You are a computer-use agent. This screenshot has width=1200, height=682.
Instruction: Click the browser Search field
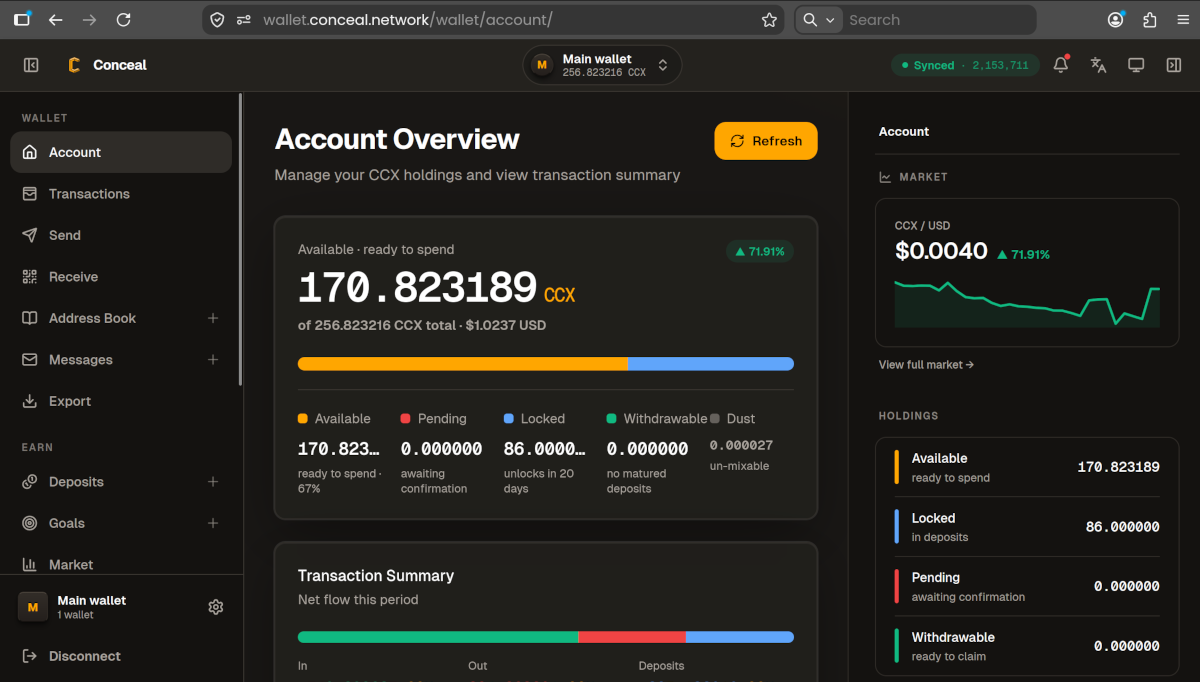938,20
